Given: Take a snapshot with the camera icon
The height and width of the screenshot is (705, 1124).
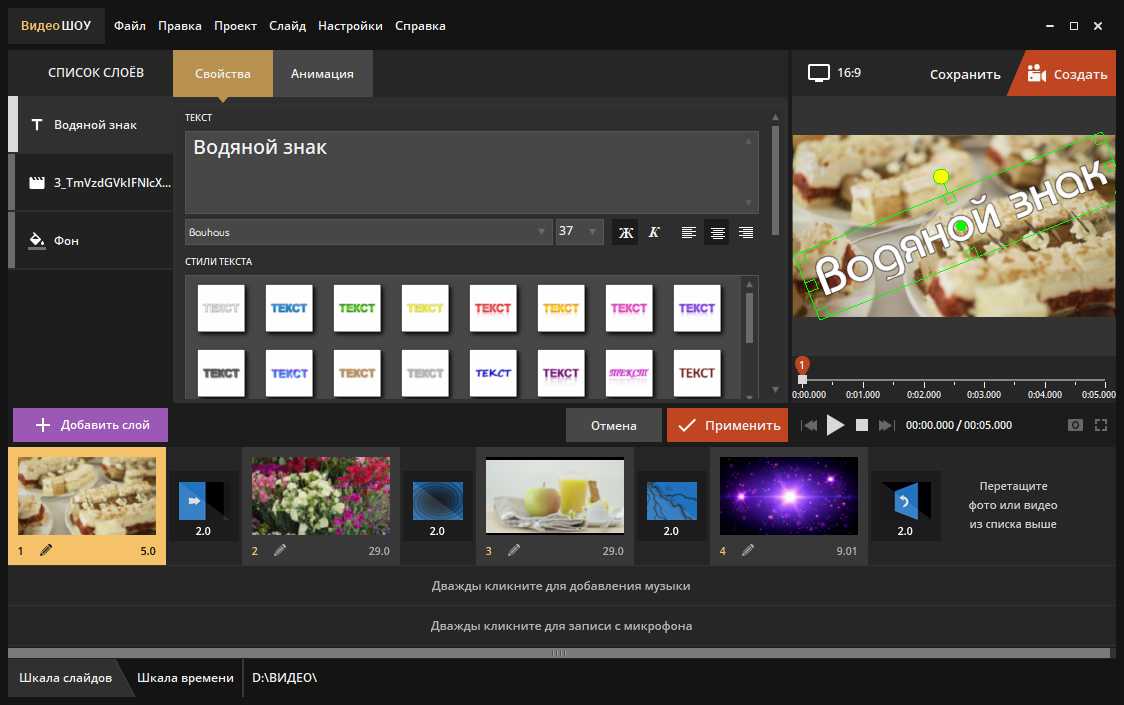Looking at the screenshot, I should [1075, 425].
